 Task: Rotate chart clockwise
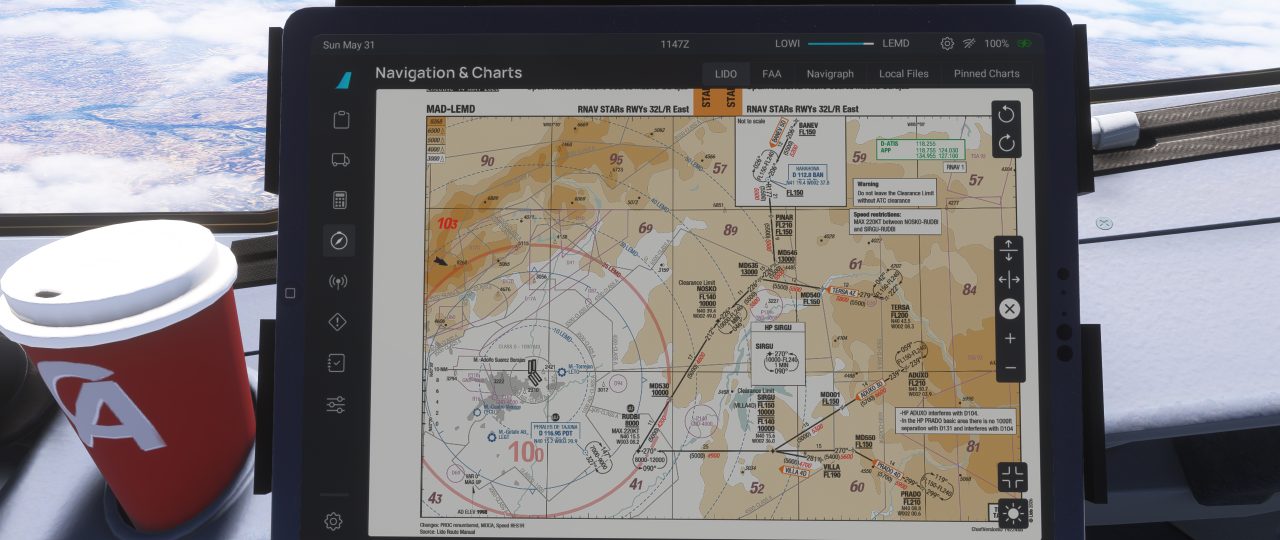1007,143
